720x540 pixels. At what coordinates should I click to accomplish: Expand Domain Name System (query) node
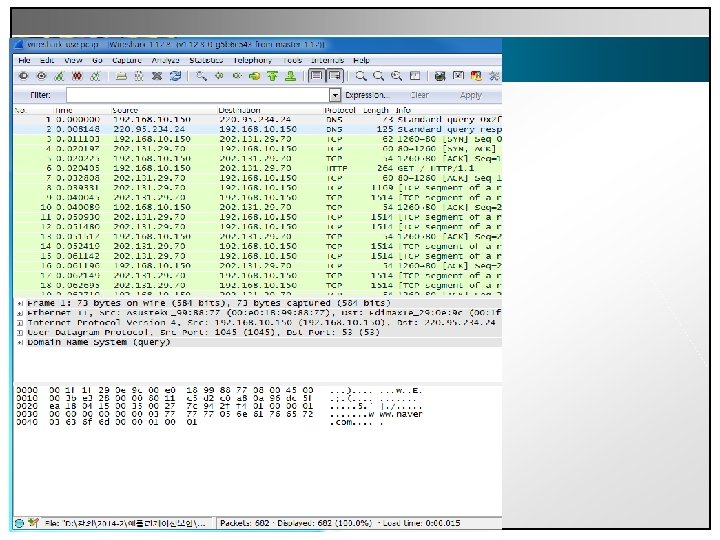20,343
